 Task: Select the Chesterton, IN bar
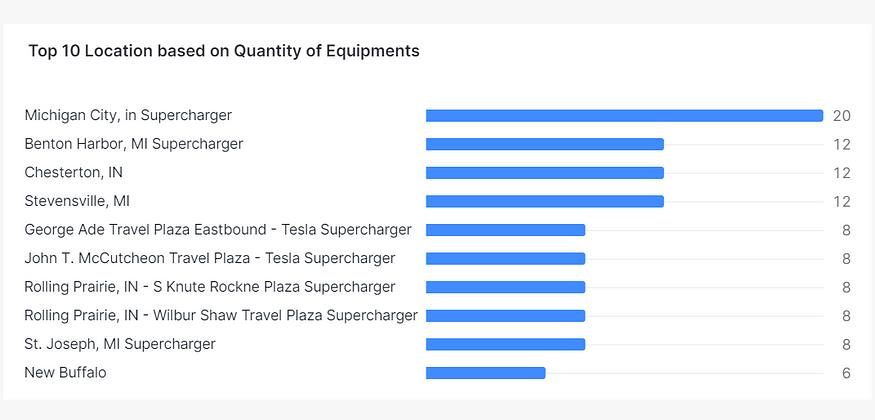point(545,173)
